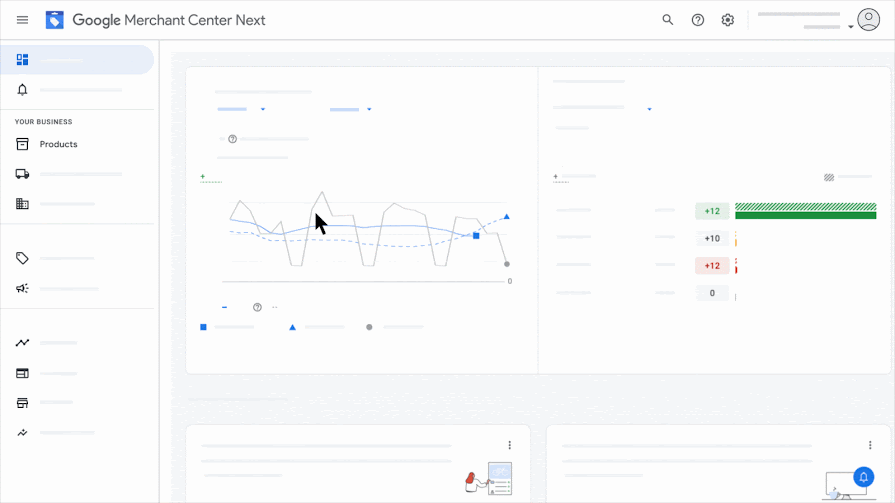Toggle the gray circle legend entry
Image resolution: width=895 pixels, height=503 pixels.
point(369,327)
